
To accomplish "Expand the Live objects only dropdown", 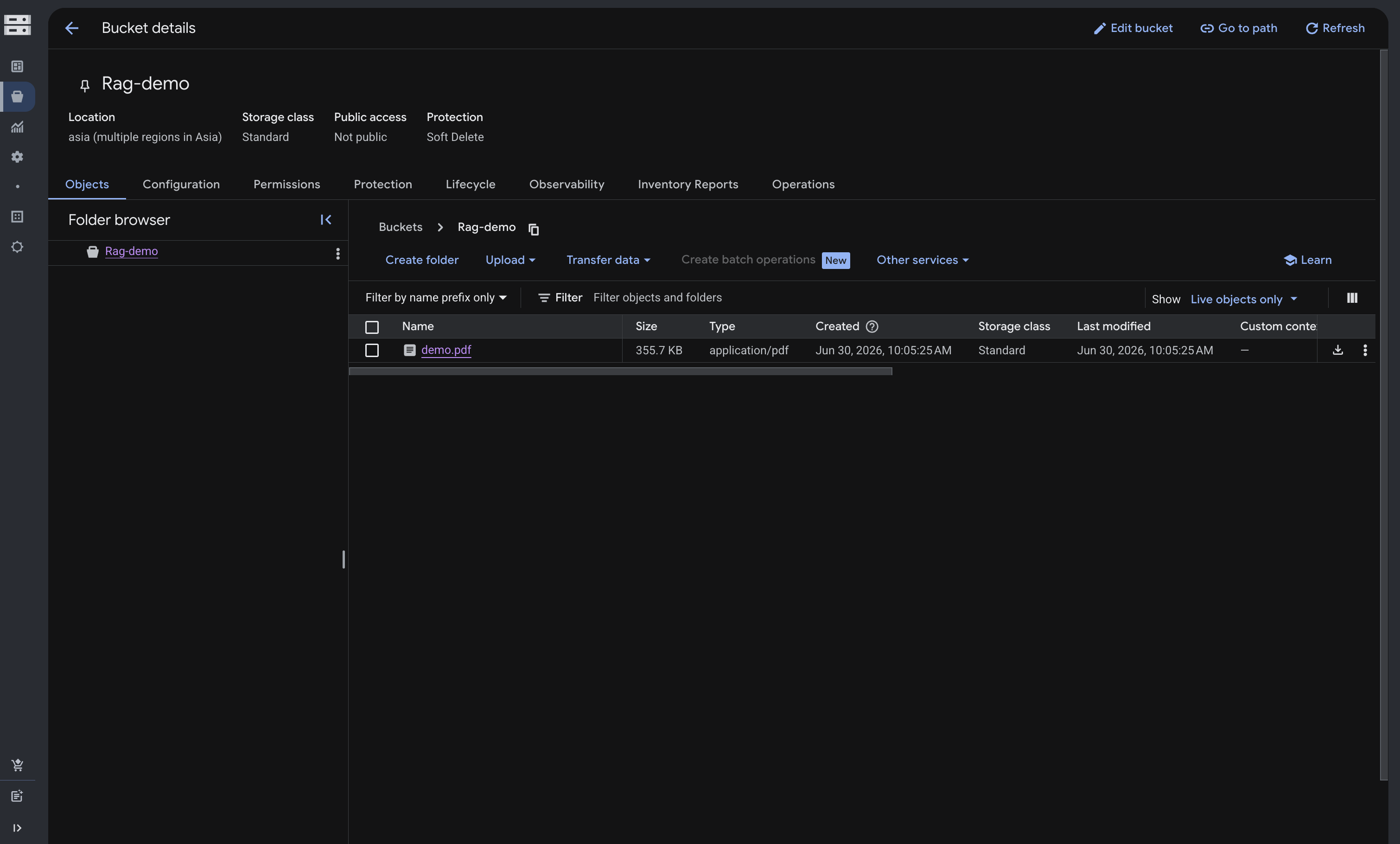I will click(x=1243, y=299).
